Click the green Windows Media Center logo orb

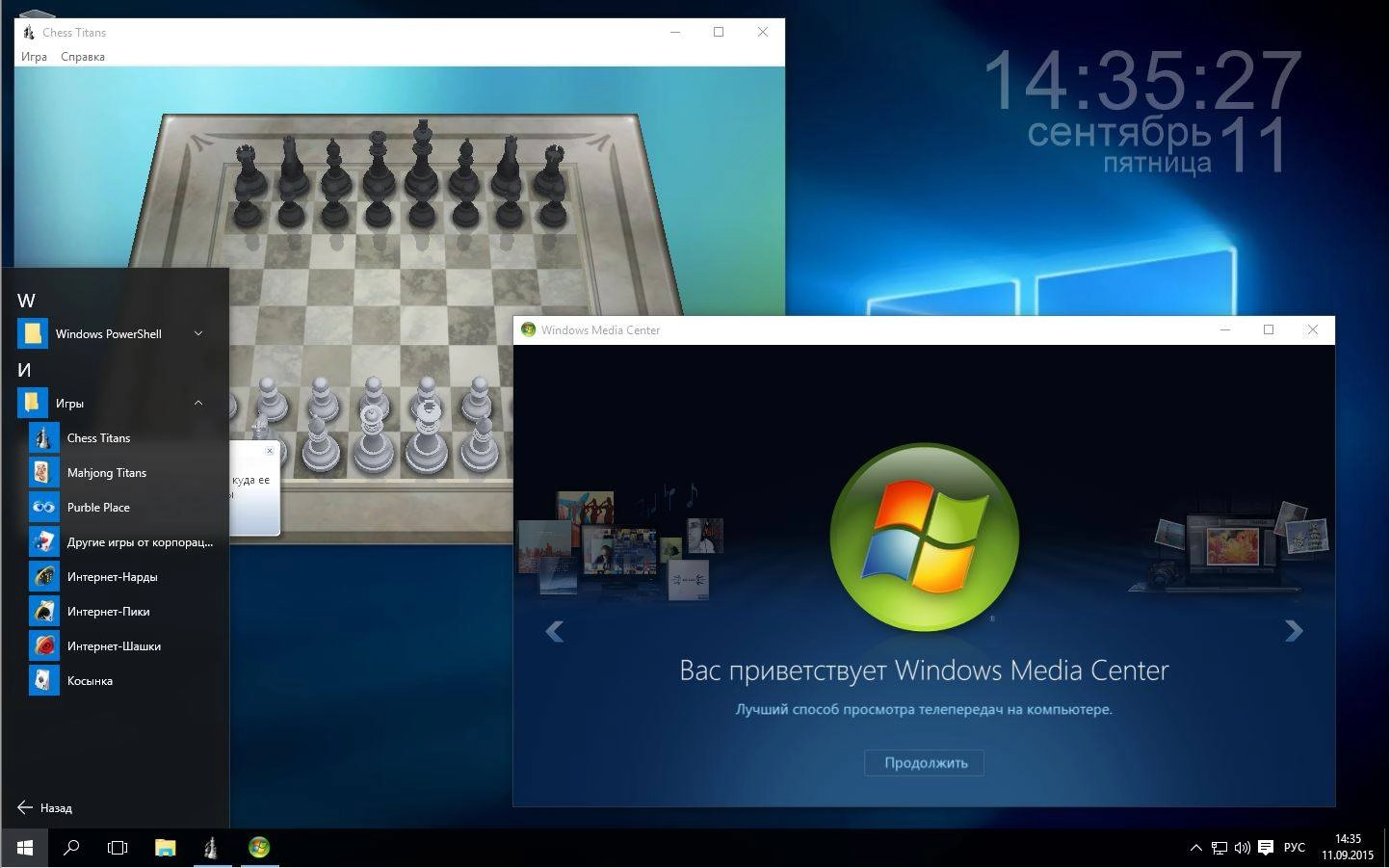(x=924, y=537)
